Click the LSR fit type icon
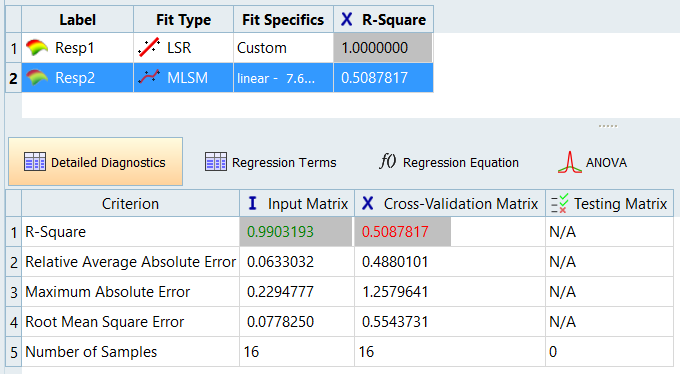 point(149,47)
